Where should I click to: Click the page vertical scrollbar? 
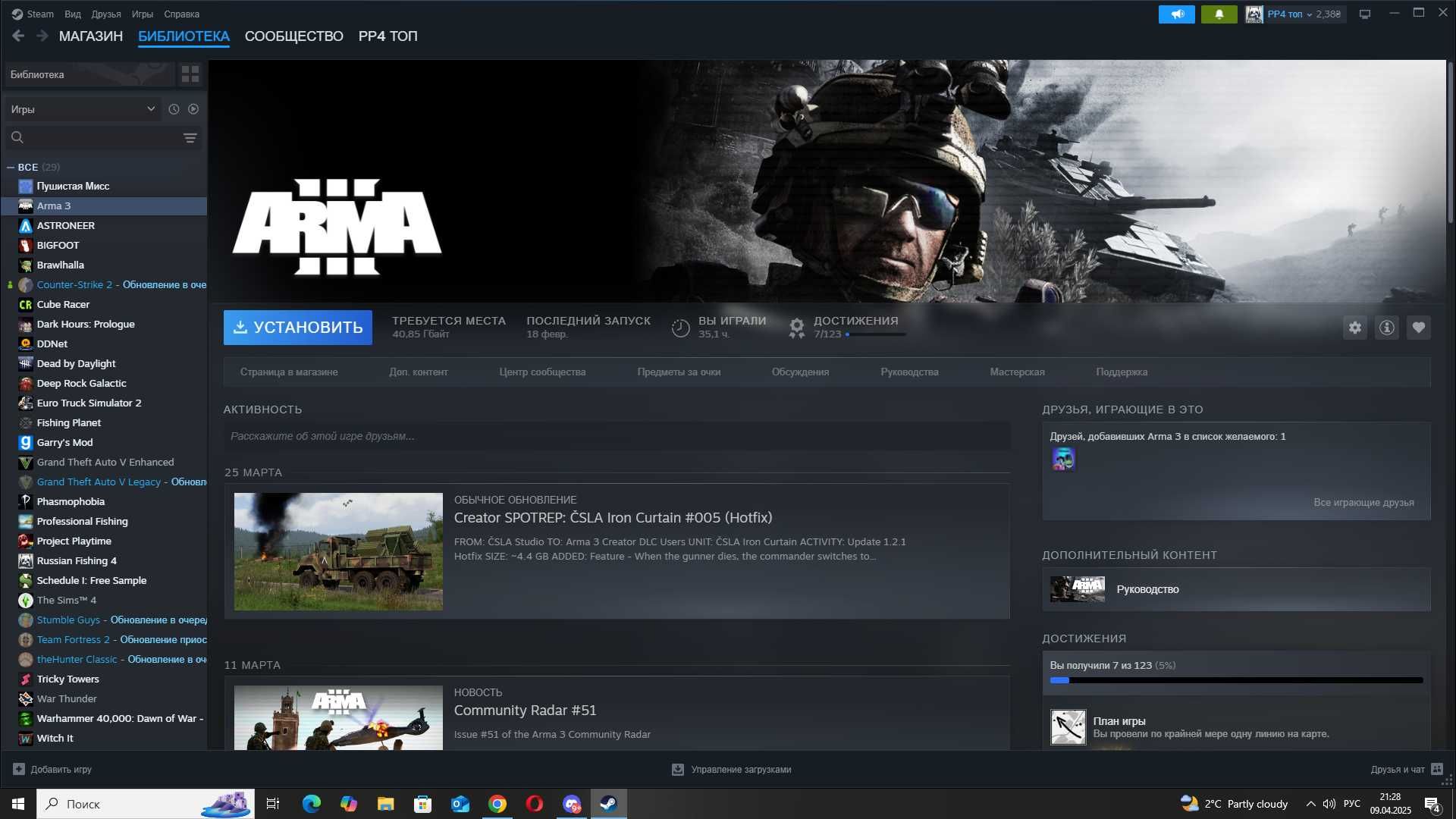click(1451, 144)
